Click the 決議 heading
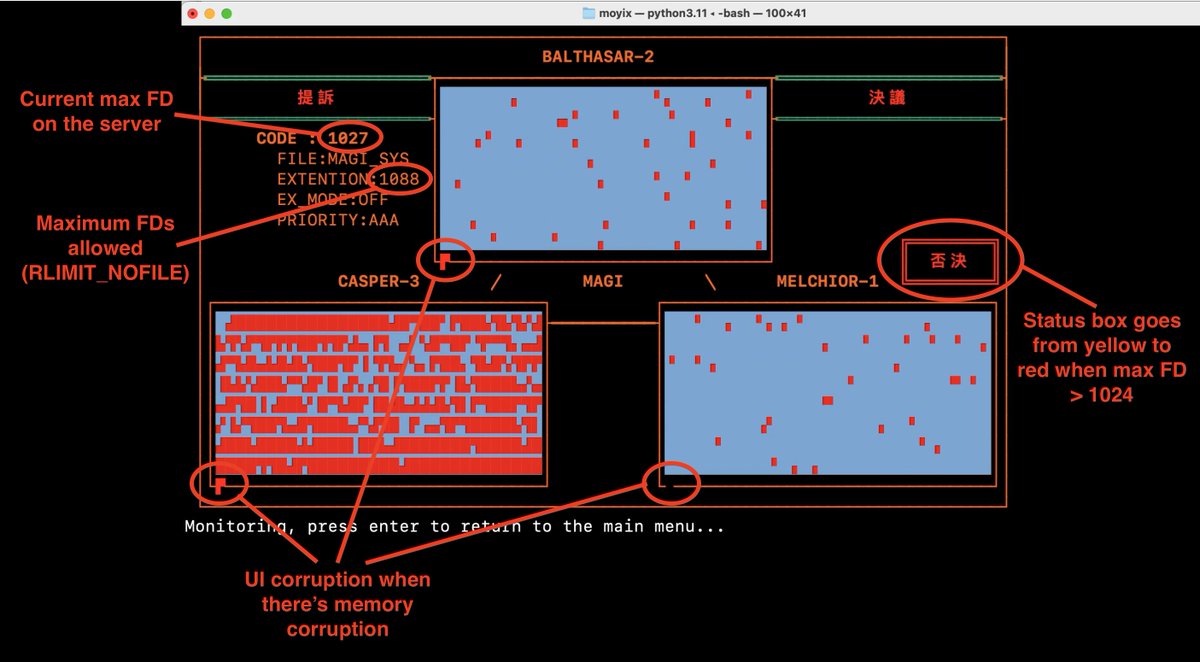The height and width of the screenshot is (662, 1200). click(887, 98)
